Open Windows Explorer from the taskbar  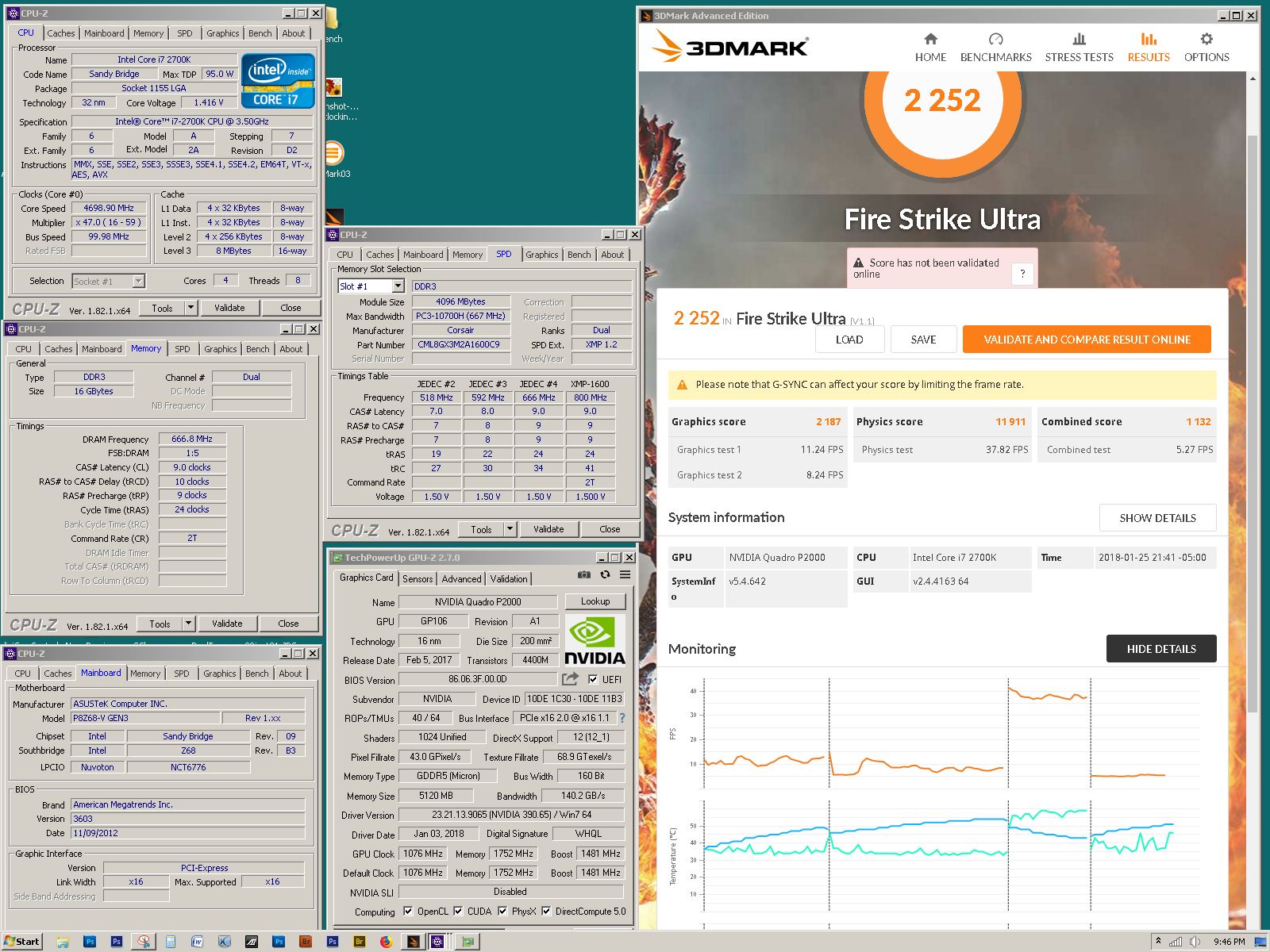(x=63, y=942)
